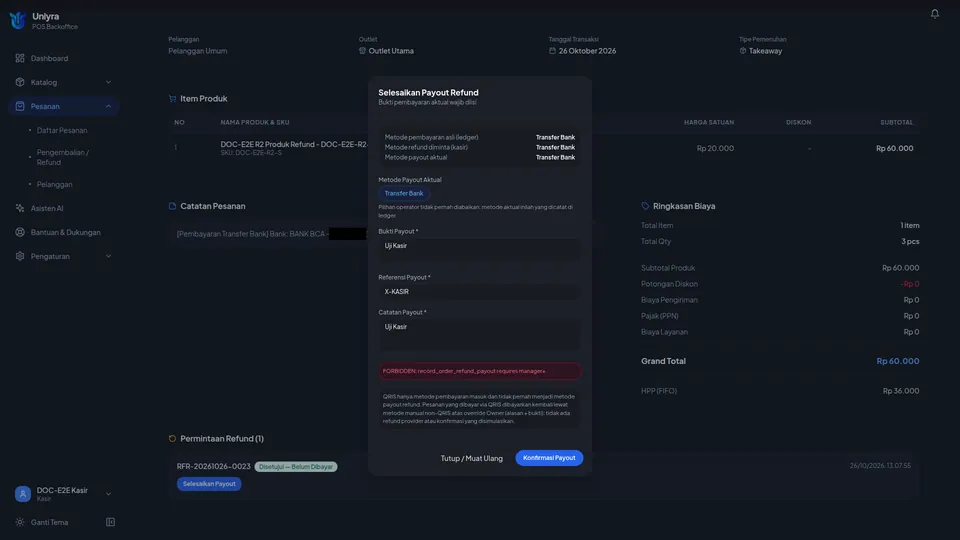Select the Transfer Bank payout method chip

click(x=404, y=193)
